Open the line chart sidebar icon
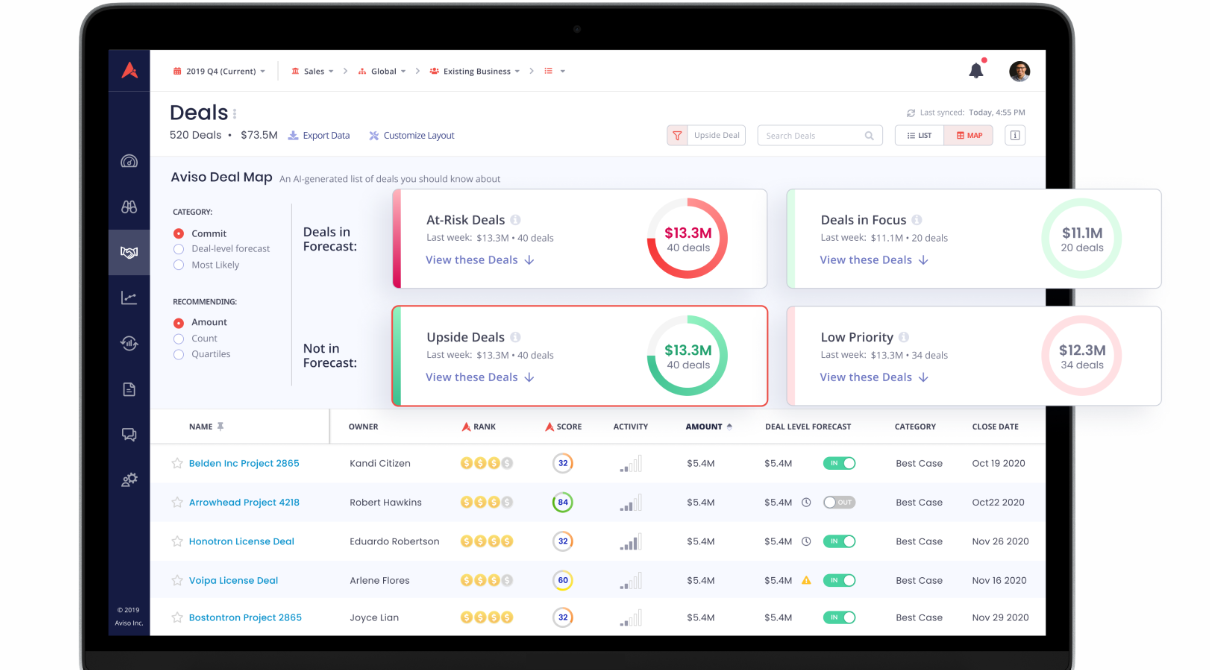The width and height of the screenshot is (1210, 670). [x=129, y=298]
